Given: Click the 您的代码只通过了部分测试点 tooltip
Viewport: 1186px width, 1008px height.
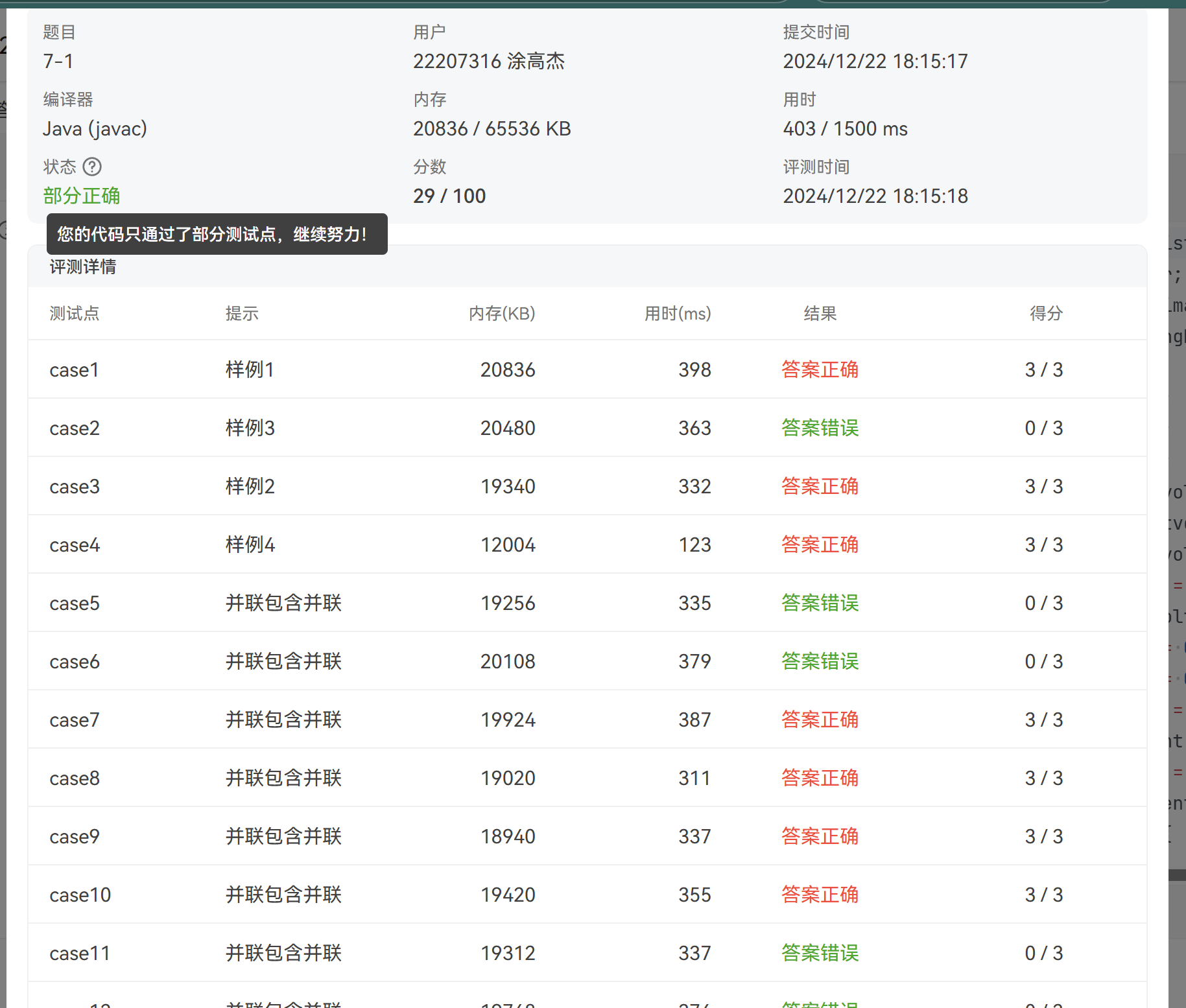Looking at the screenshot, I should tap(217, 234).
